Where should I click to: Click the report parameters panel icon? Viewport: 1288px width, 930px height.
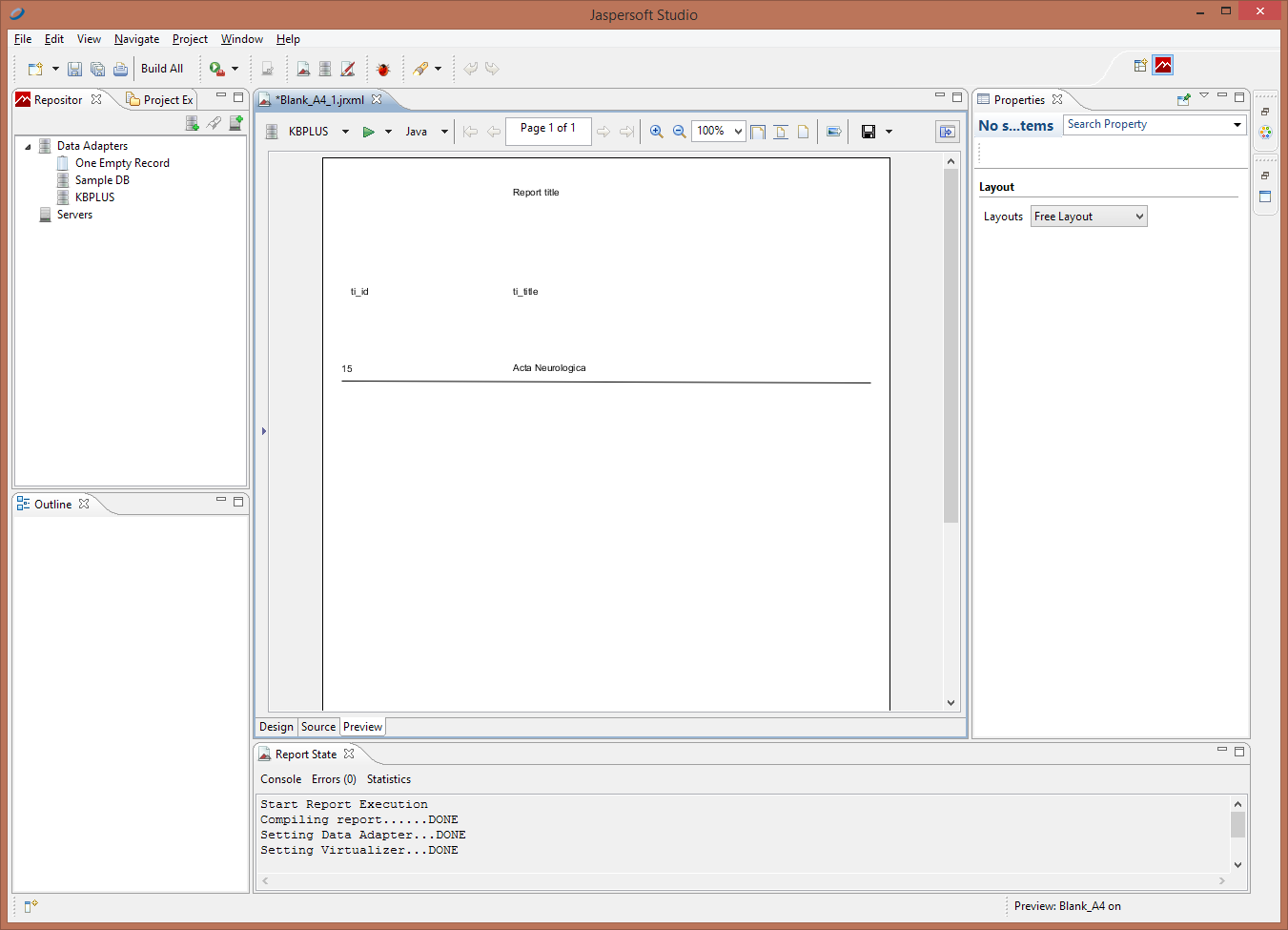pyautogui.click(x=834, y=132)
